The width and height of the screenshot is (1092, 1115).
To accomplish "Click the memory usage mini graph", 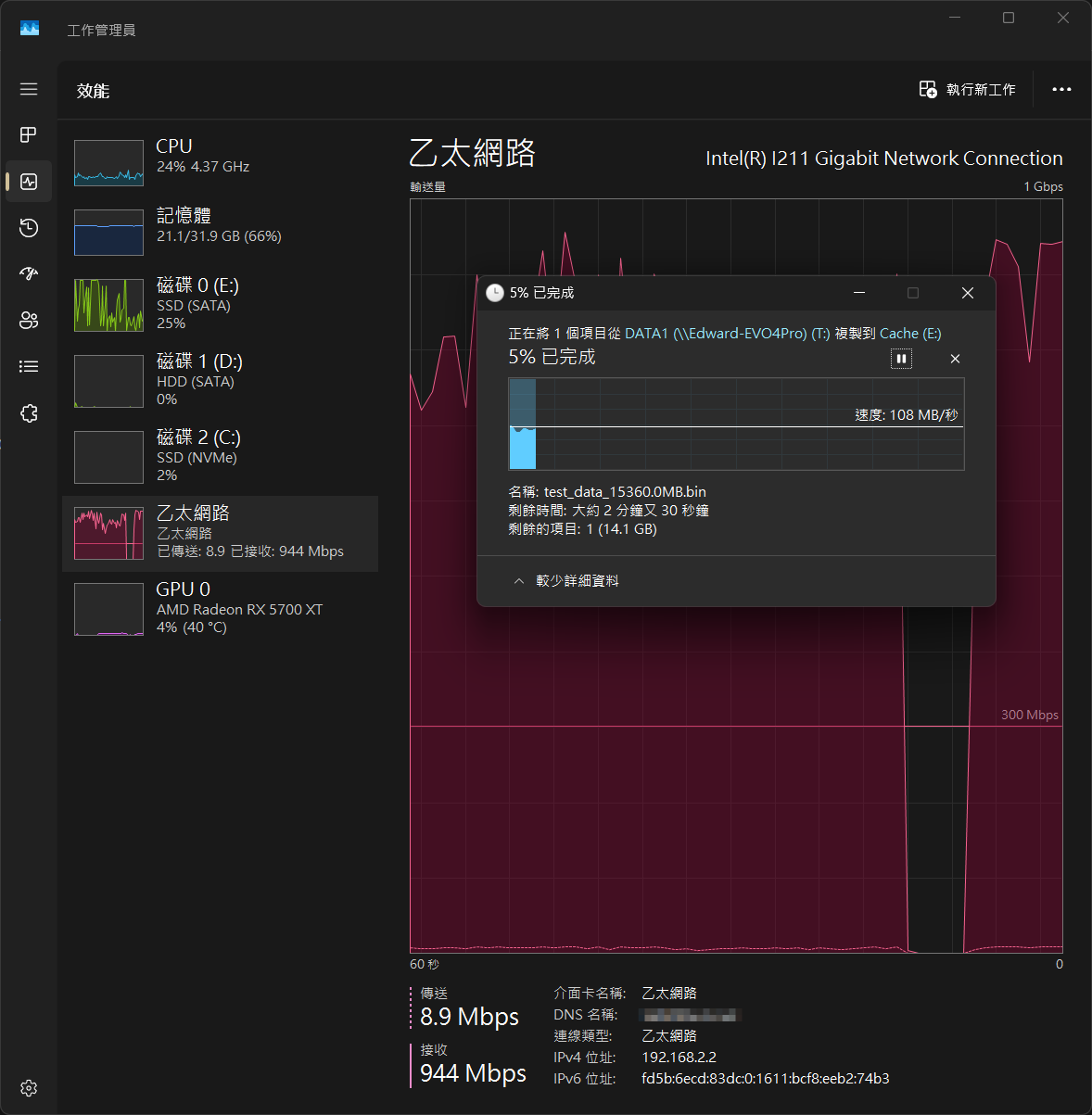I will [x=108, y=232].
